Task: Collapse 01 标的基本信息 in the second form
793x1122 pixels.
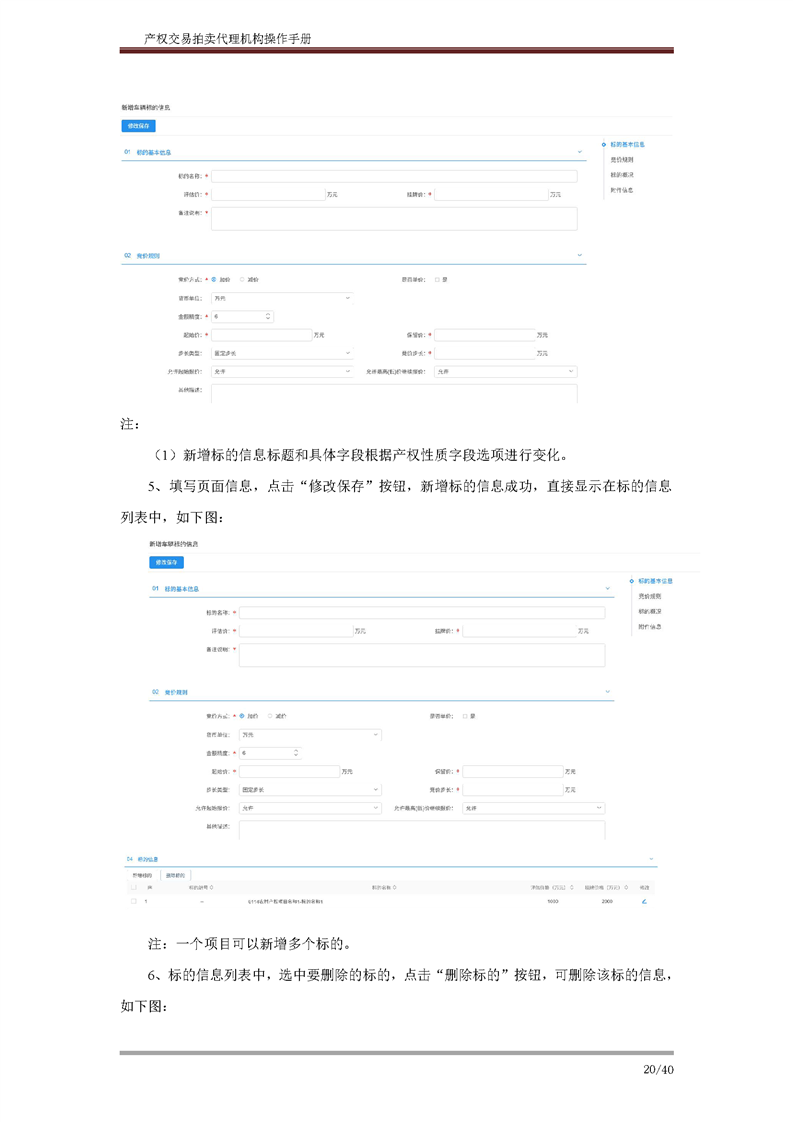Action: click(608, 588)
